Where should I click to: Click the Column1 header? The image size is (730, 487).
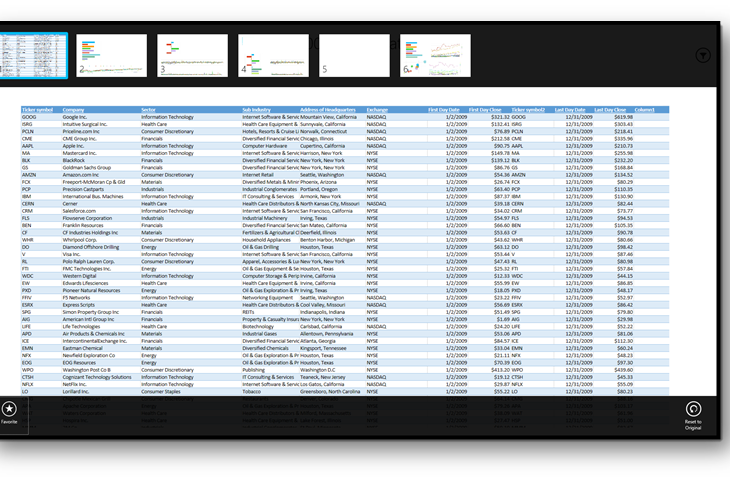point(645,110)
